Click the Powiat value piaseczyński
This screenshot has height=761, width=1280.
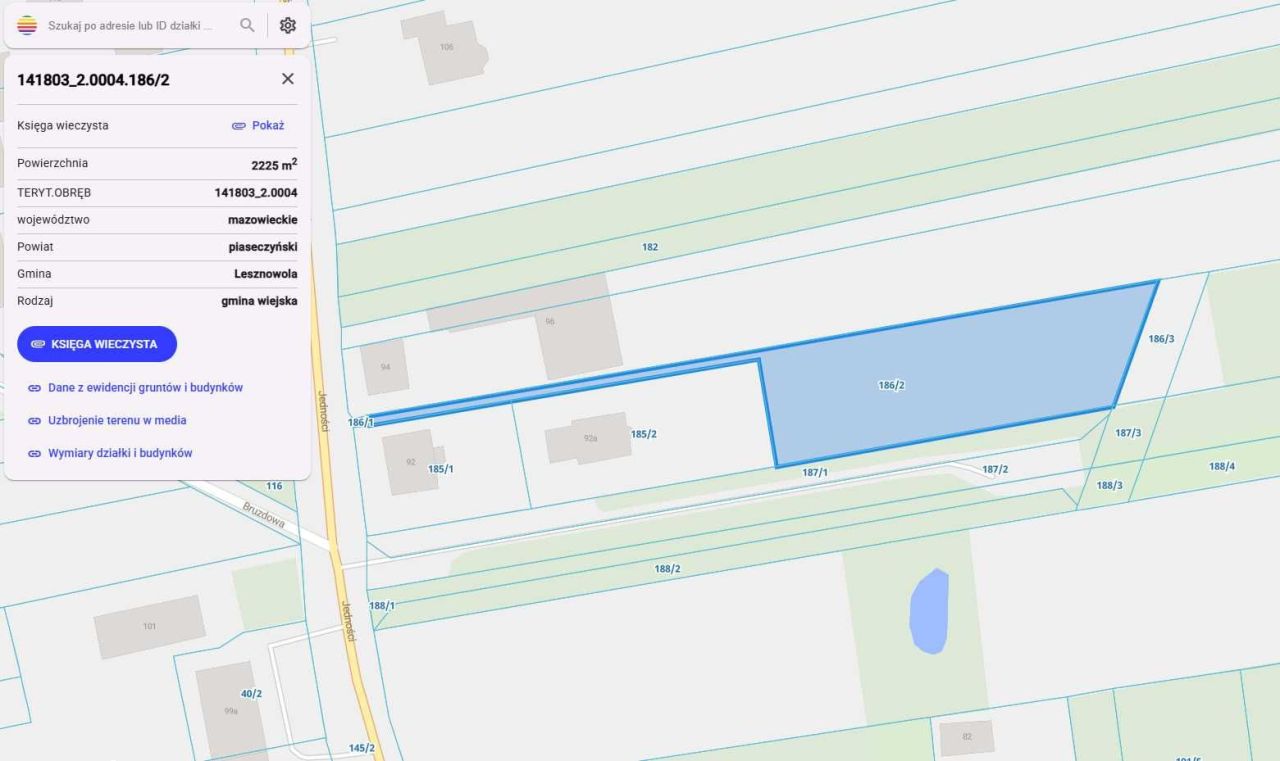[263, 246]
